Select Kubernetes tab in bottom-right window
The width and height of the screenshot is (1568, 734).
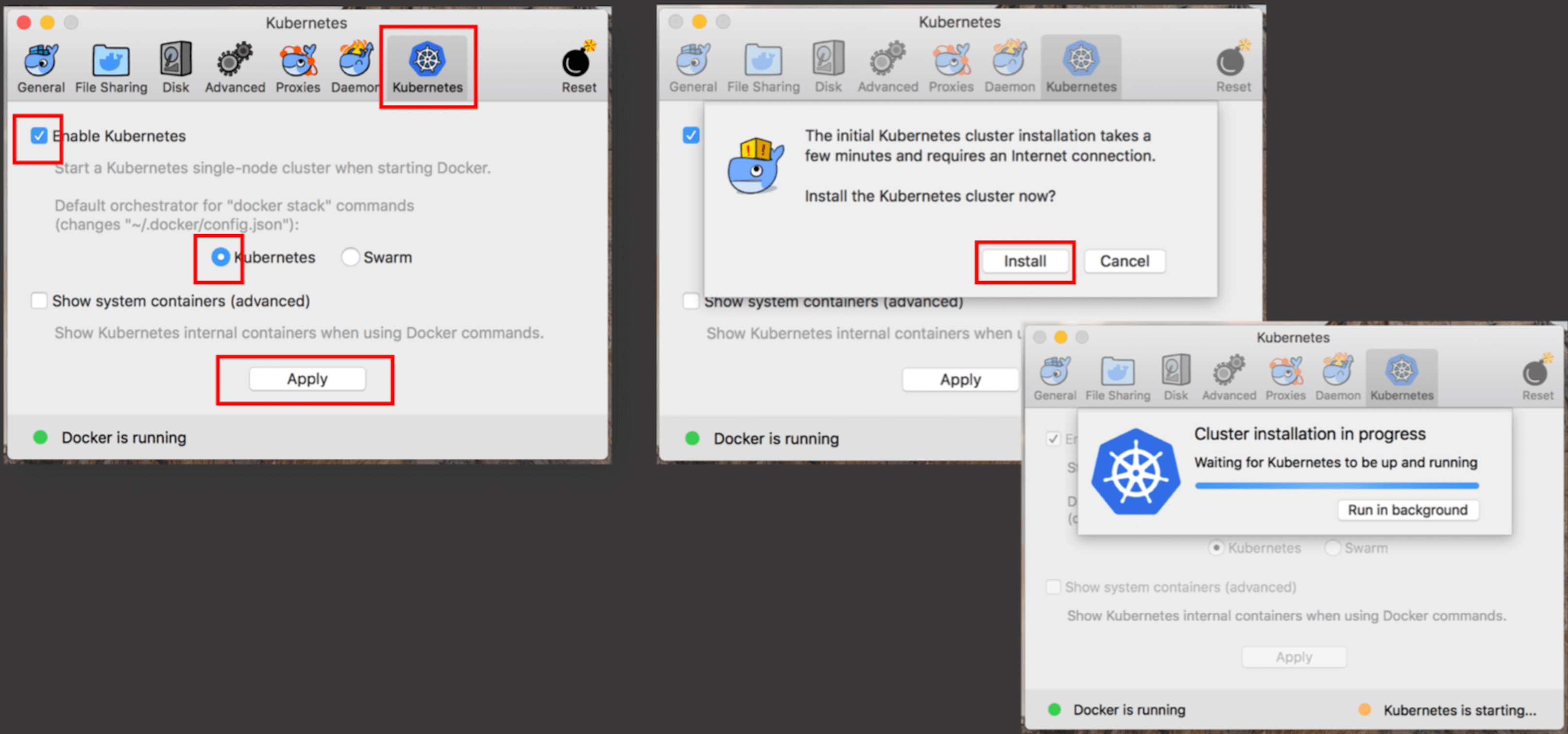1402,378
